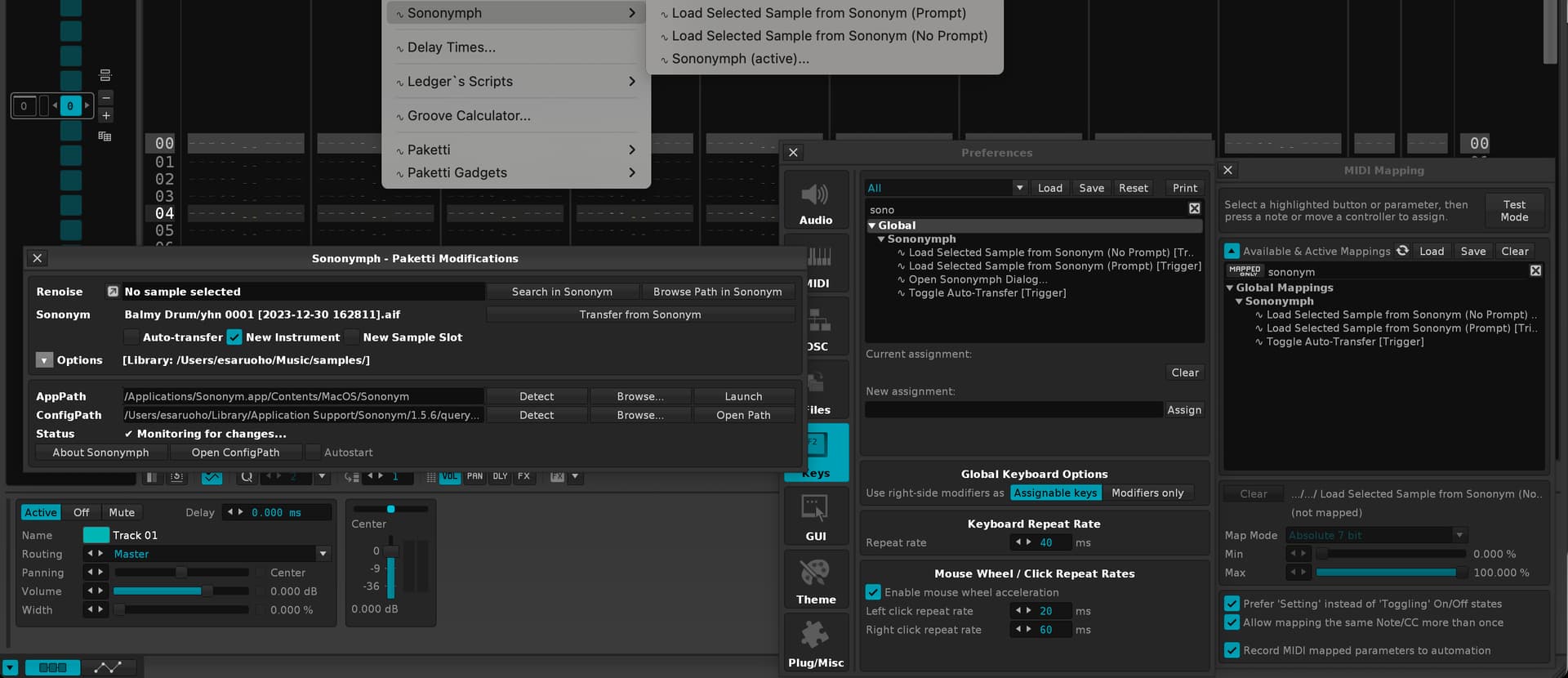This screenshot has height=678, width=1568.
Task: Click the sequencer stack icon above minus
Action: 105,75
